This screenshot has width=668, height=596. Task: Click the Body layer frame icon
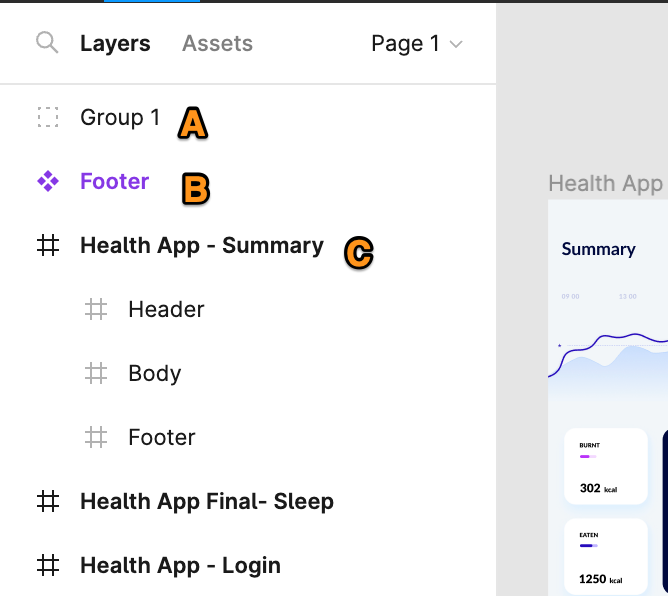coord(96,373)
